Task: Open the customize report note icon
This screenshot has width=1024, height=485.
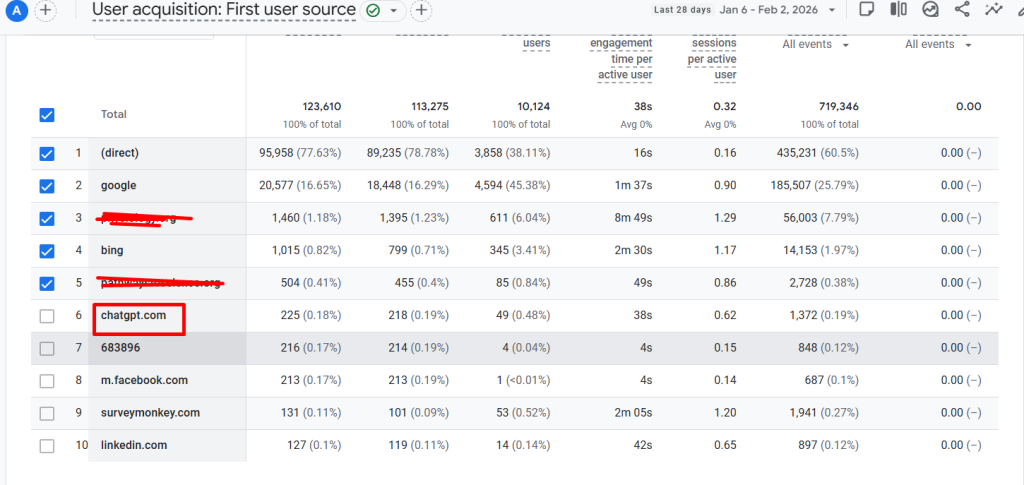Action: [x=867, y=10]
